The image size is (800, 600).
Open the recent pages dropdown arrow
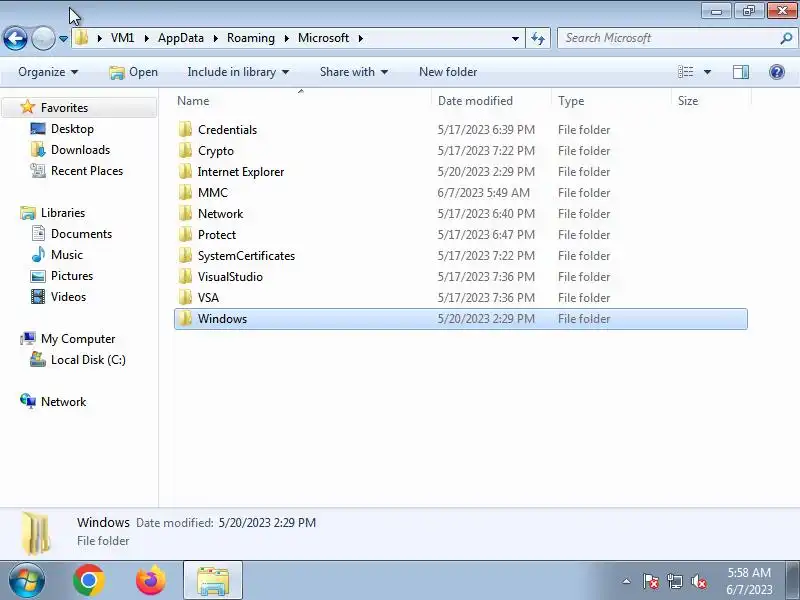[x=63, y=39]
